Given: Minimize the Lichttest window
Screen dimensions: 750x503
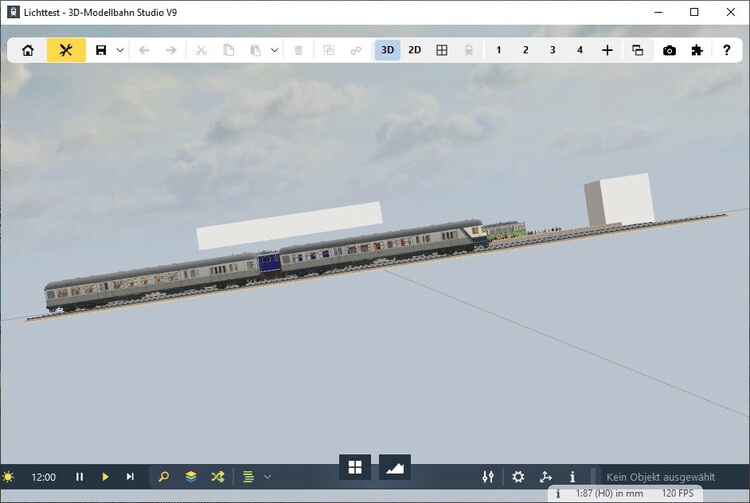Looking at the screenshot, I should pyautogui.click(x=659, y=12).
